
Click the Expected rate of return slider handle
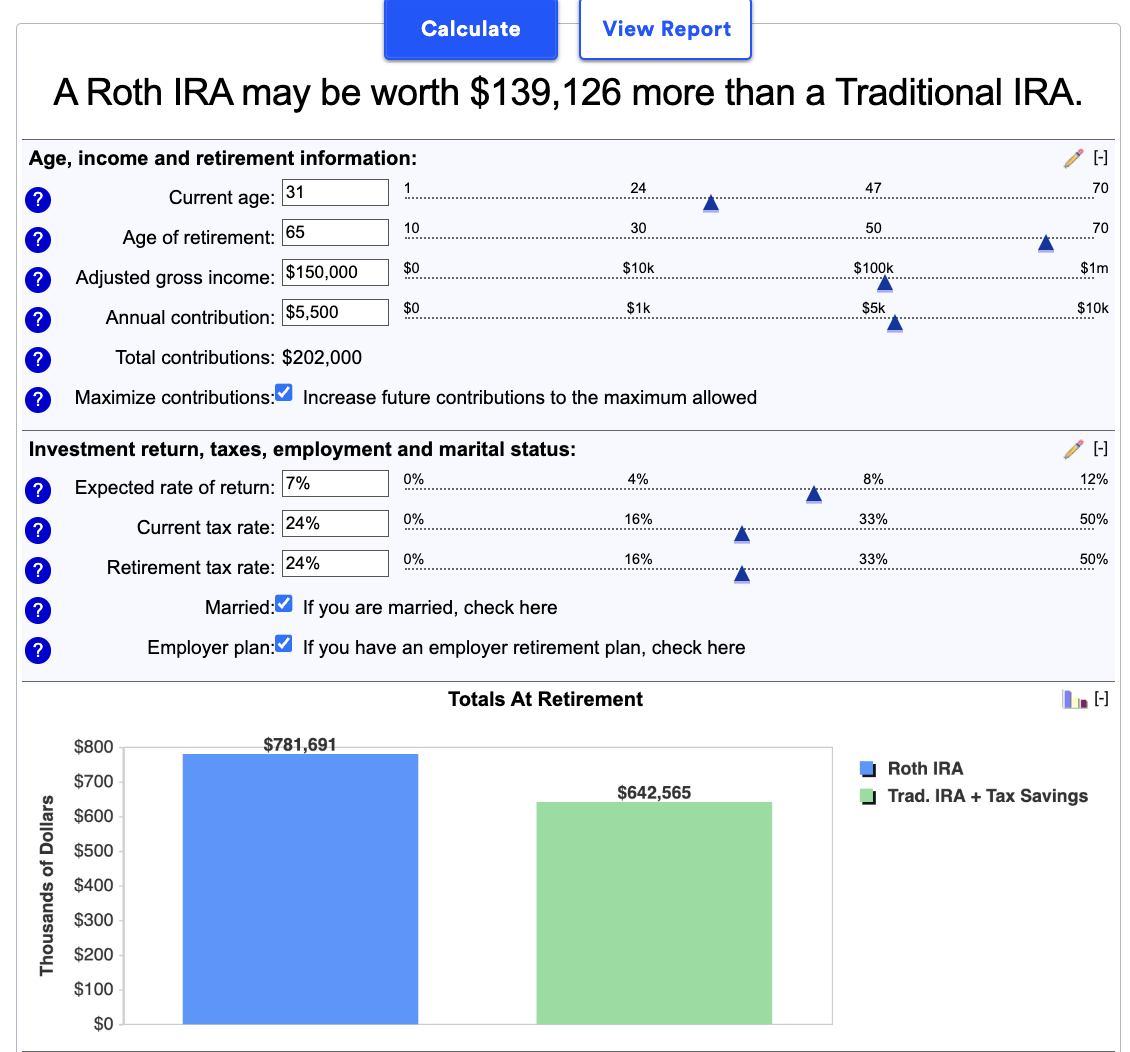[814, 494]
